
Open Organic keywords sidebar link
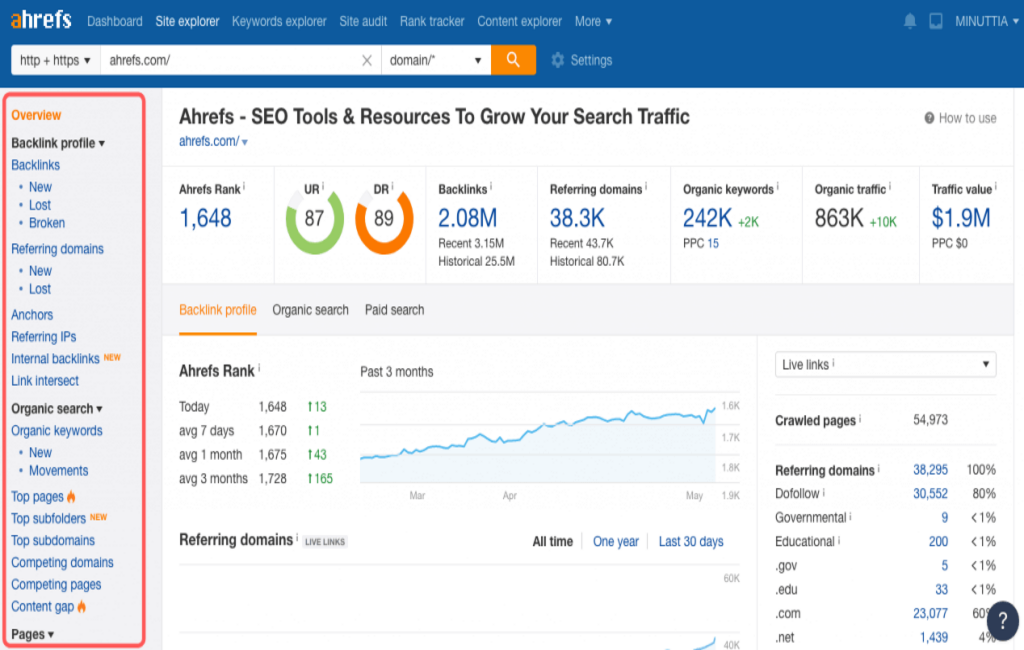(x=57, y=431)
